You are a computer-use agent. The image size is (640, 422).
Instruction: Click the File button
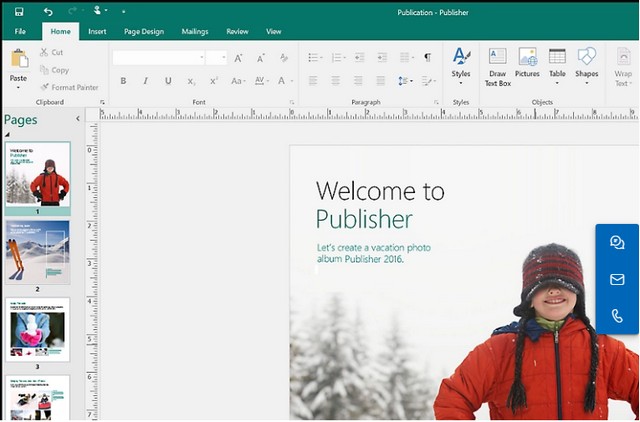[20, 31]
